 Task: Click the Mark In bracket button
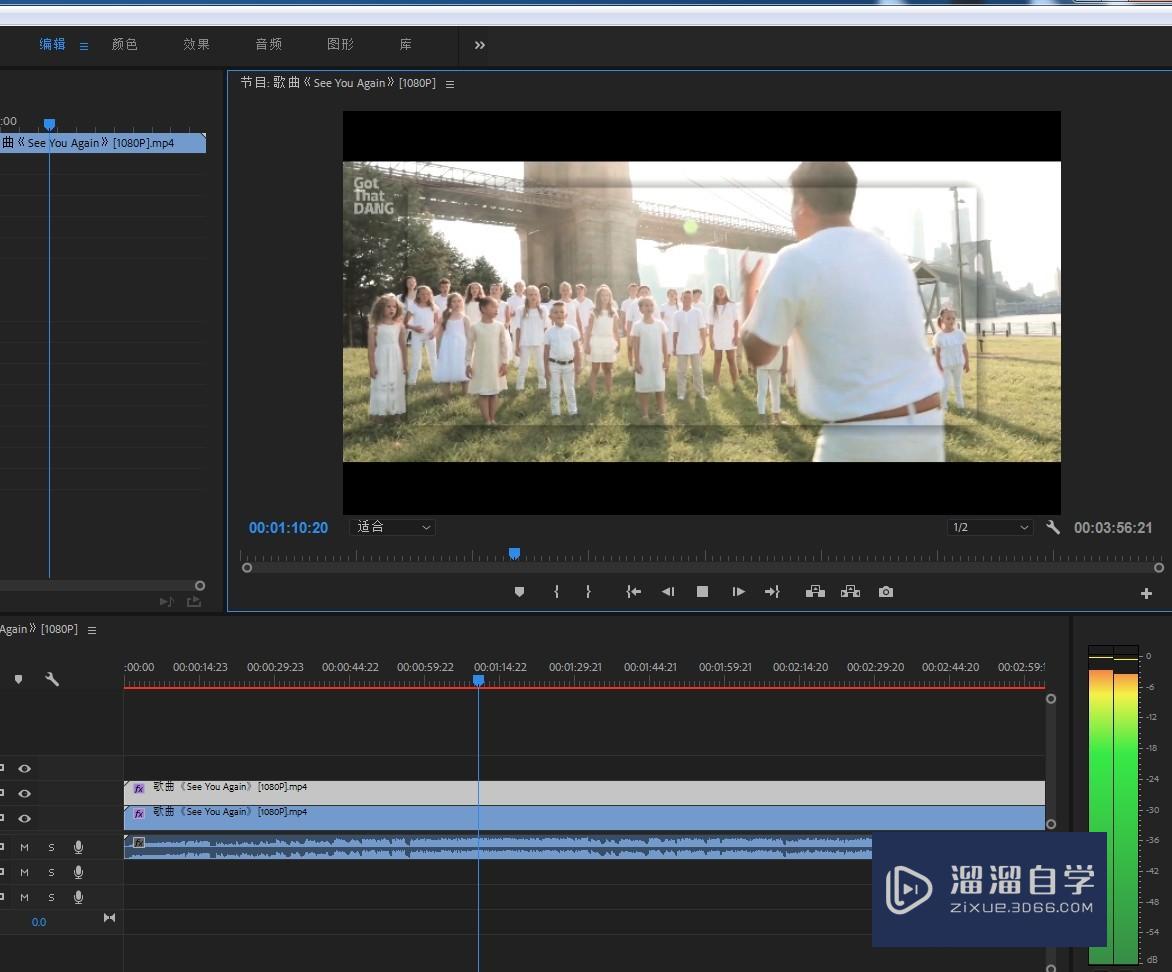pyautogui.click(x=556, y=591)
